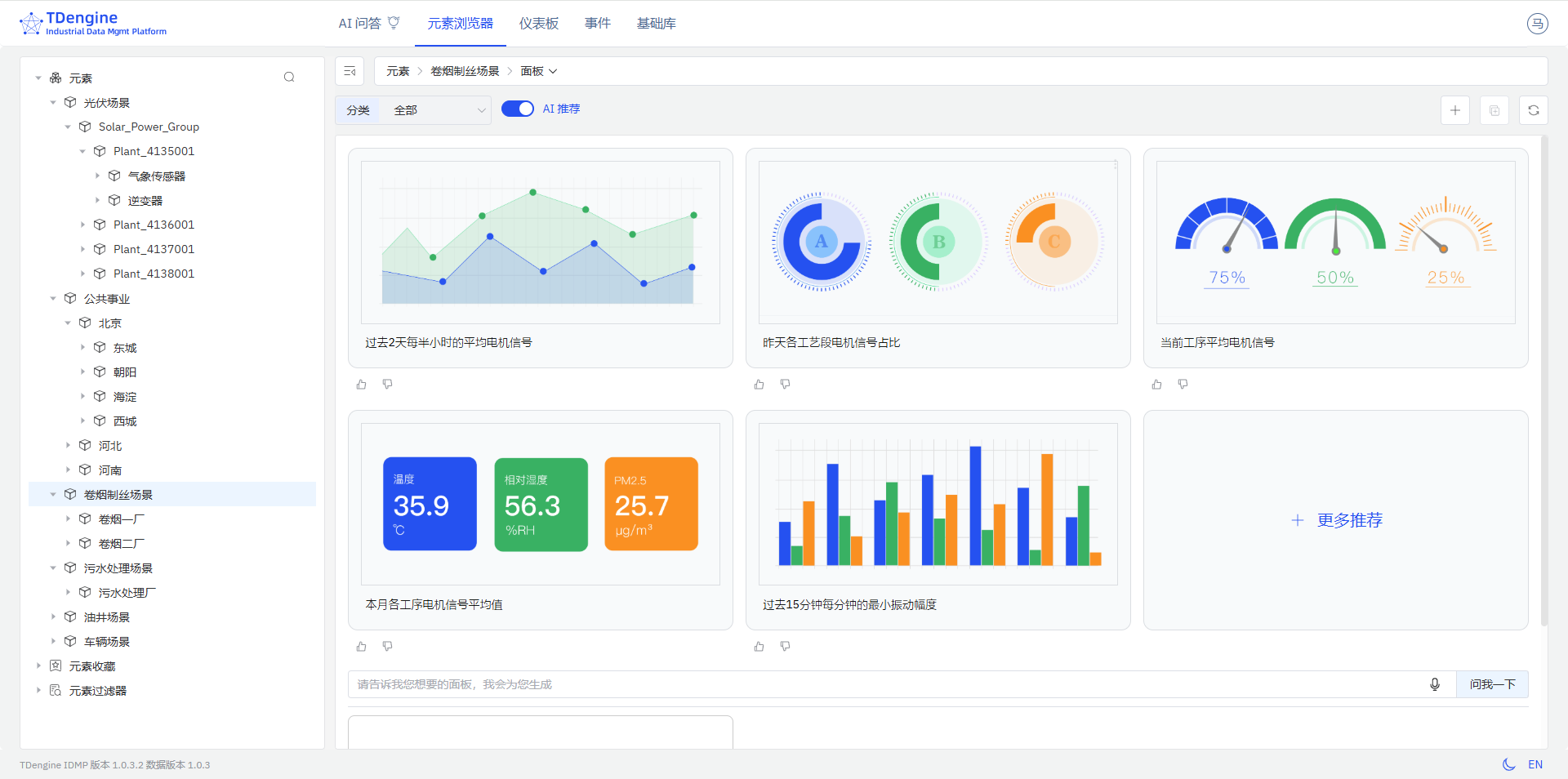Thumbs down the 昨天各工艺段电机信号占比 panel

(786, 384)
